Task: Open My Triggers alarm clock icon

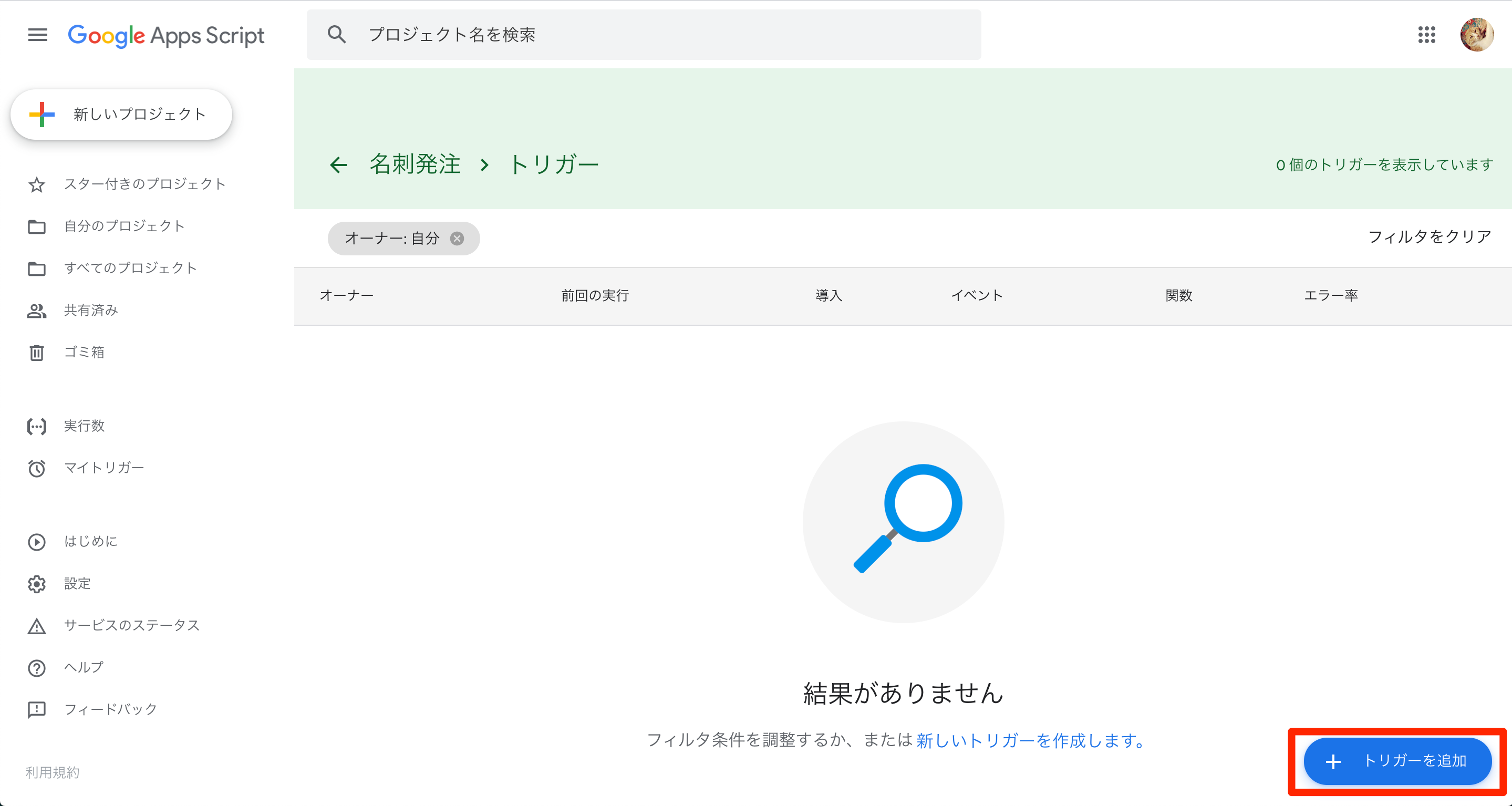Action: coord(36,468)
